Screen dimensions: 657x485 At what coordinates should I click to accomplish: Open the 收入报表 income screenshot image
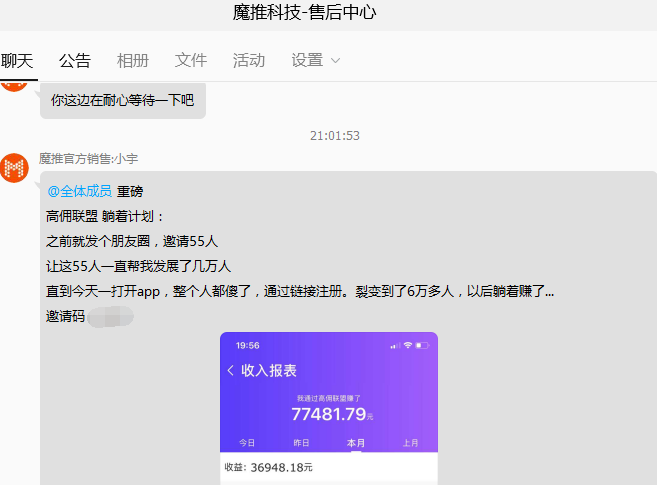coord(329,408)
